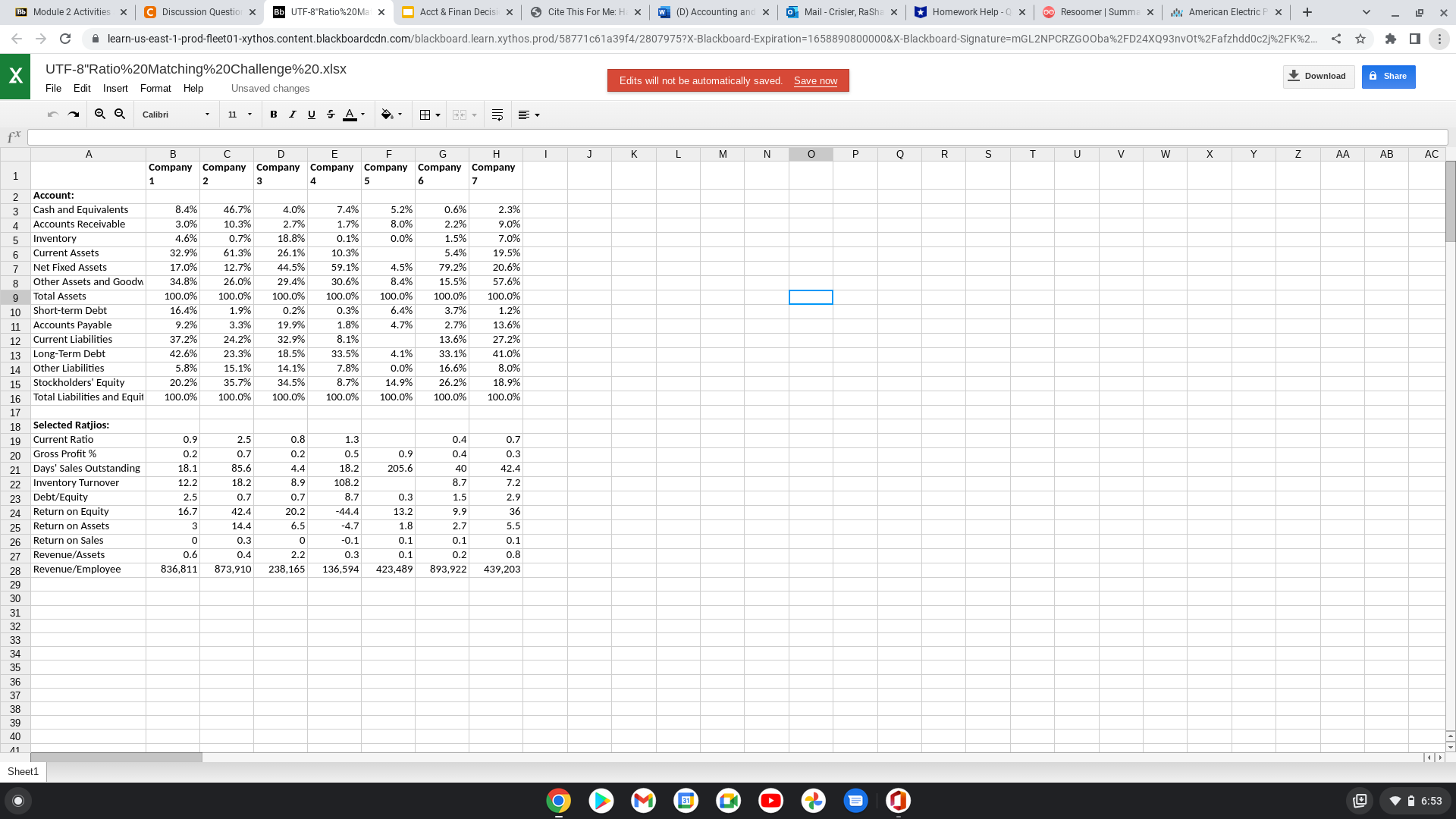Switch to the Sheet1 tab

tap(23, 771)
